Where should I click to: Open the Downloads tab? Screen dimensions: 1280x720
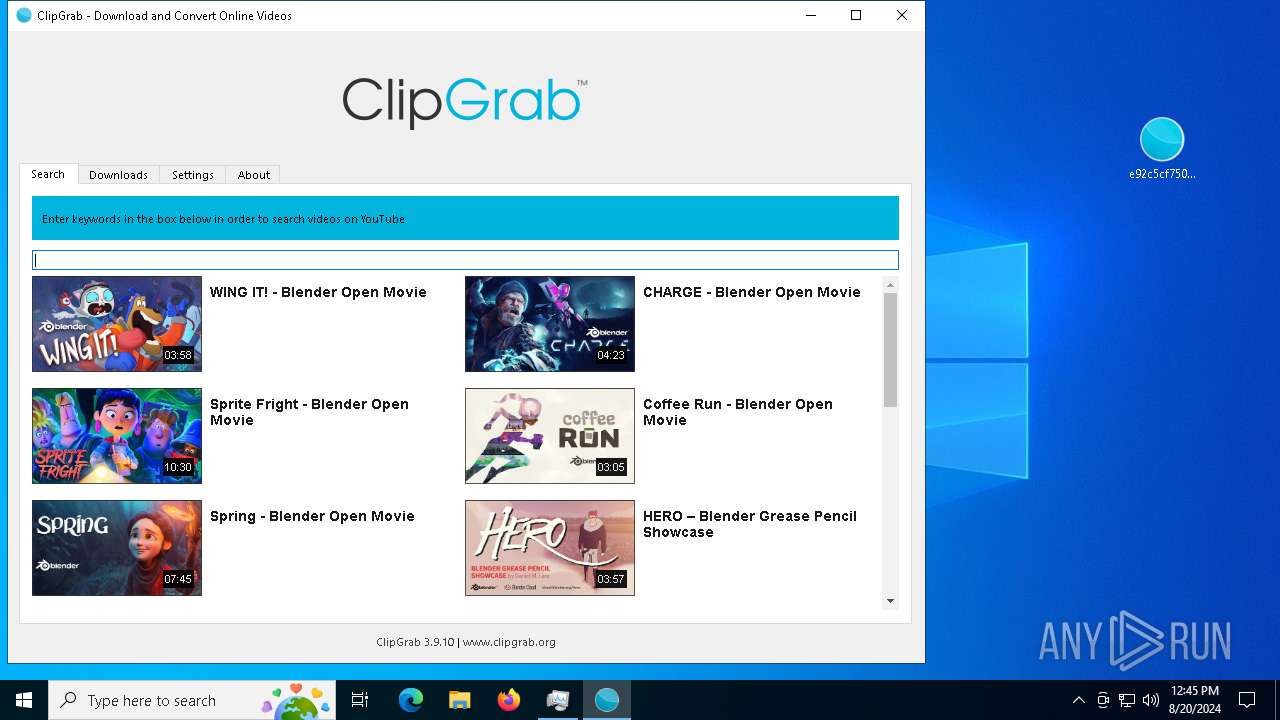point(118,175)
